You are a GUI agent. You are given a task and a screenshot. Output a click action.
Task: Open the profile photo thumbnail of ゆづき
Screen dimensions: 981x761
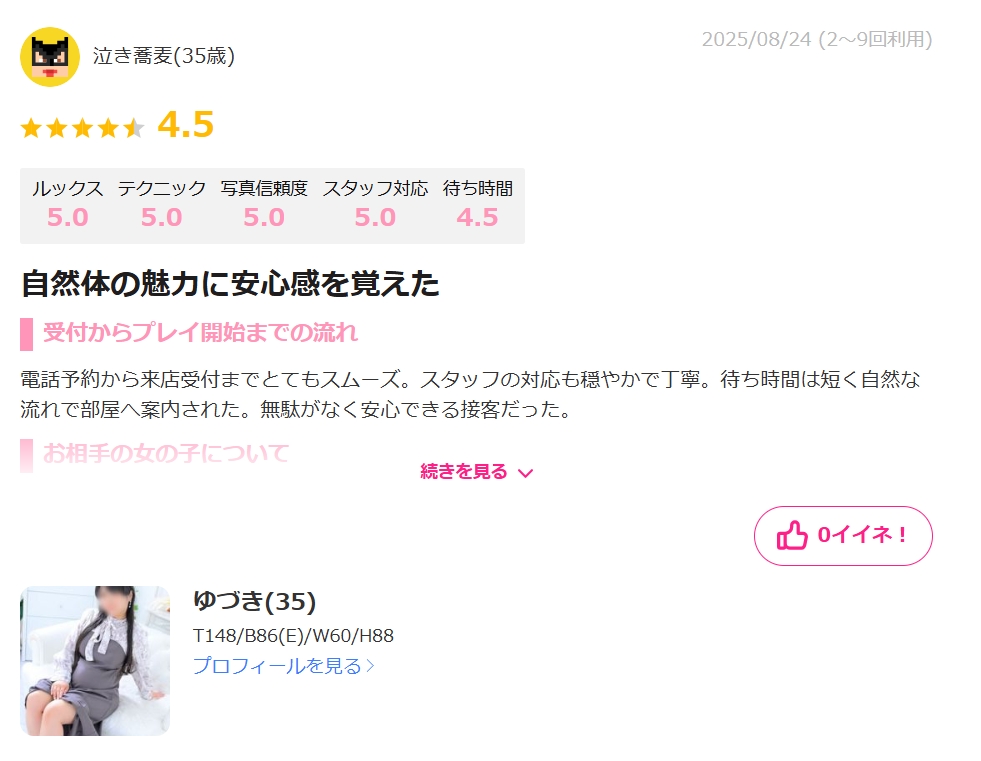[95, 661]
